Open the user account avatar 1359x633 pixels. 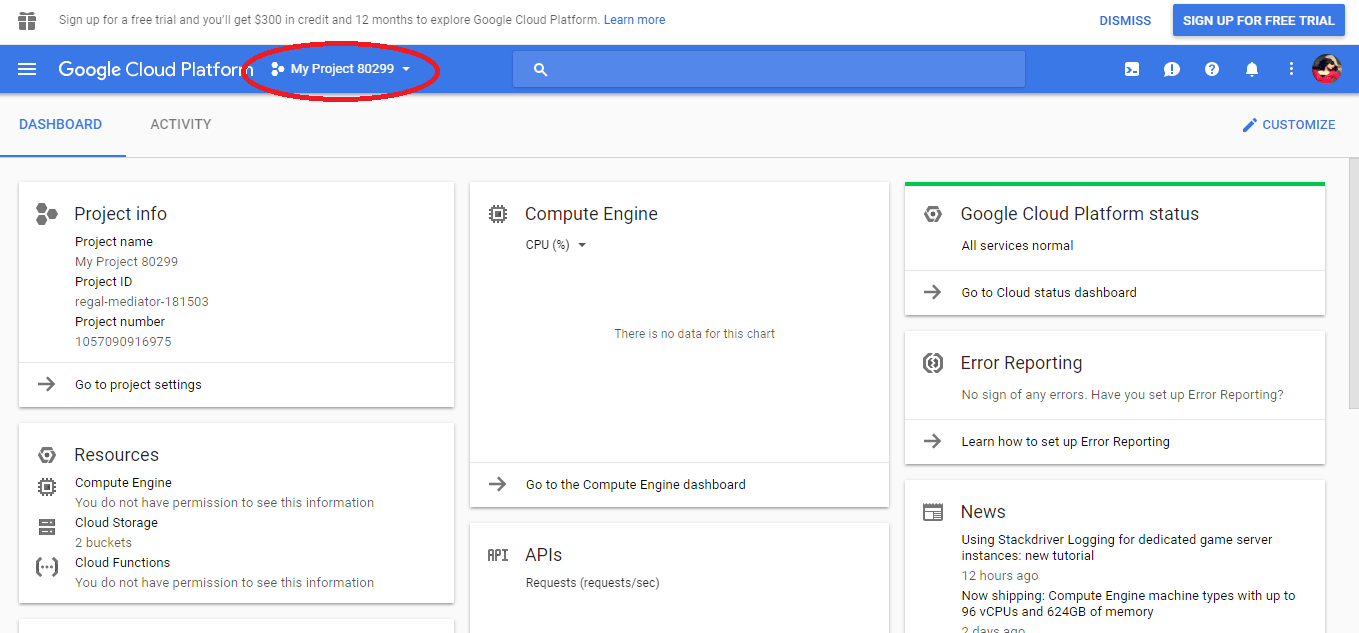1326,69
